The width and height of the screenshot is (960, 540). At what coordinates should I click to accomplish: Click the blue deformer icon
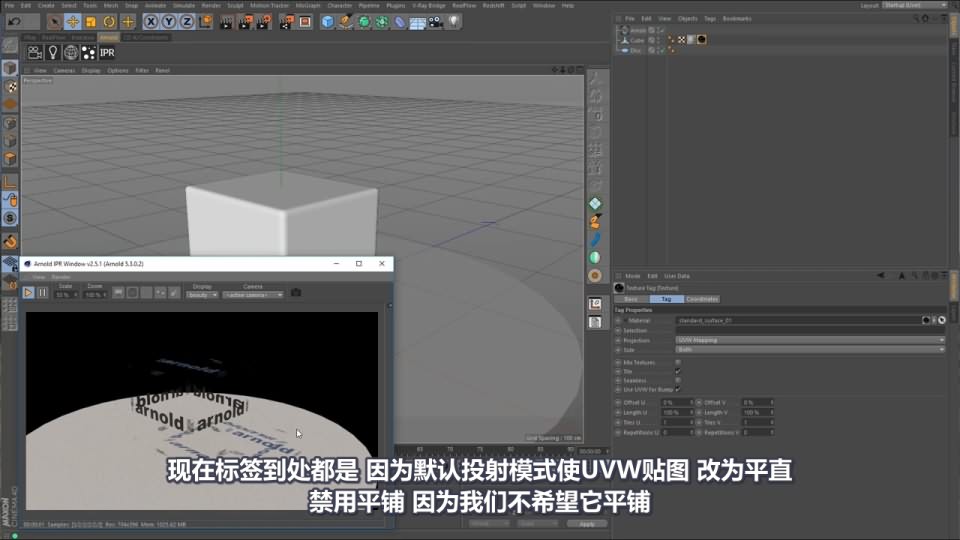coord(400,22)
